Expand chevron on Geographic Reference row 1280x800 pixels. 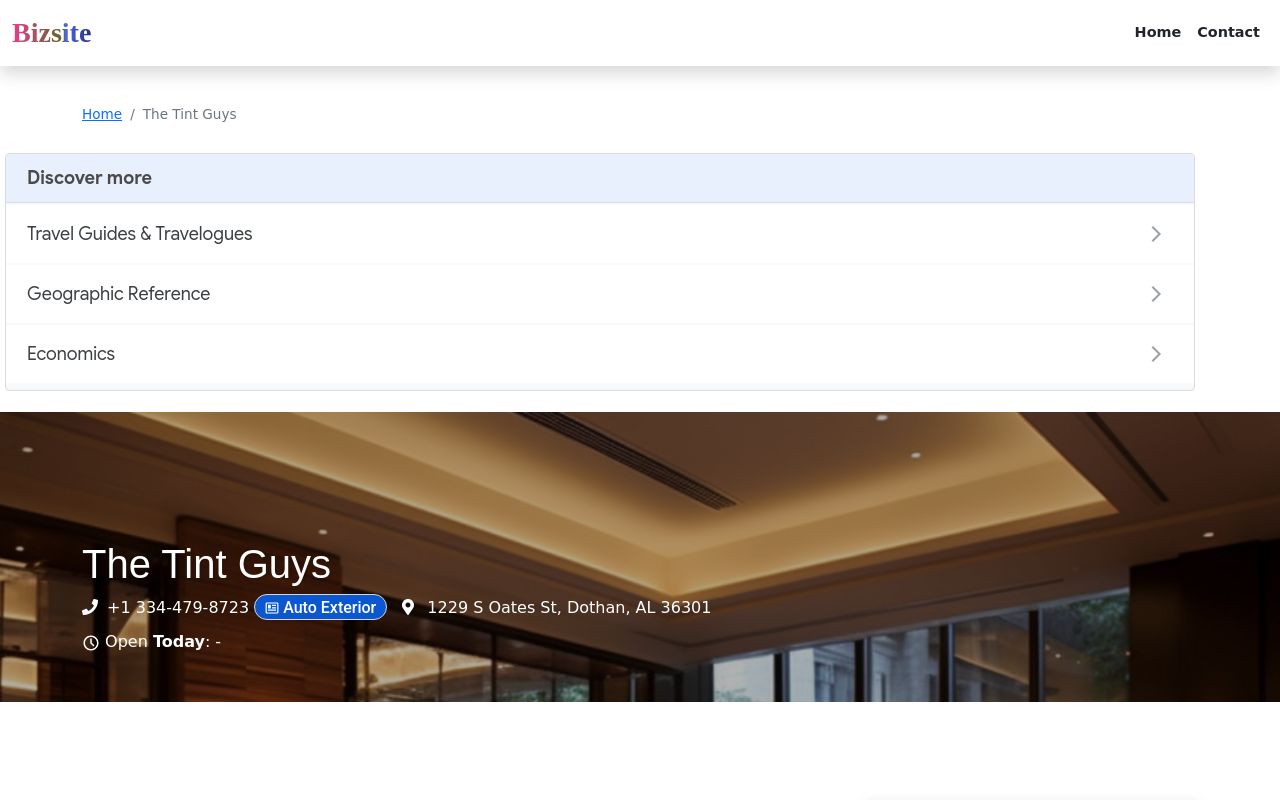click(1156, 294)
